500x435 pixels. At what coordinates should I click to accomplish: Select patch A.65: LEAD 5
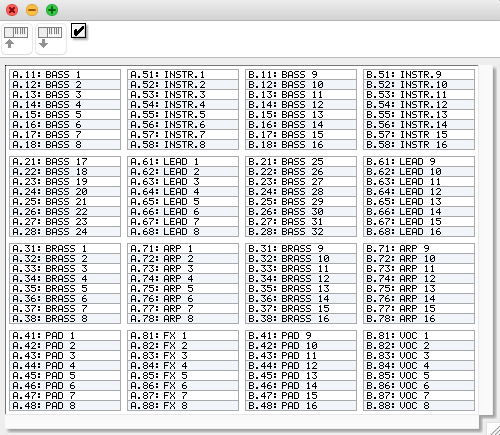coord(183,202)
